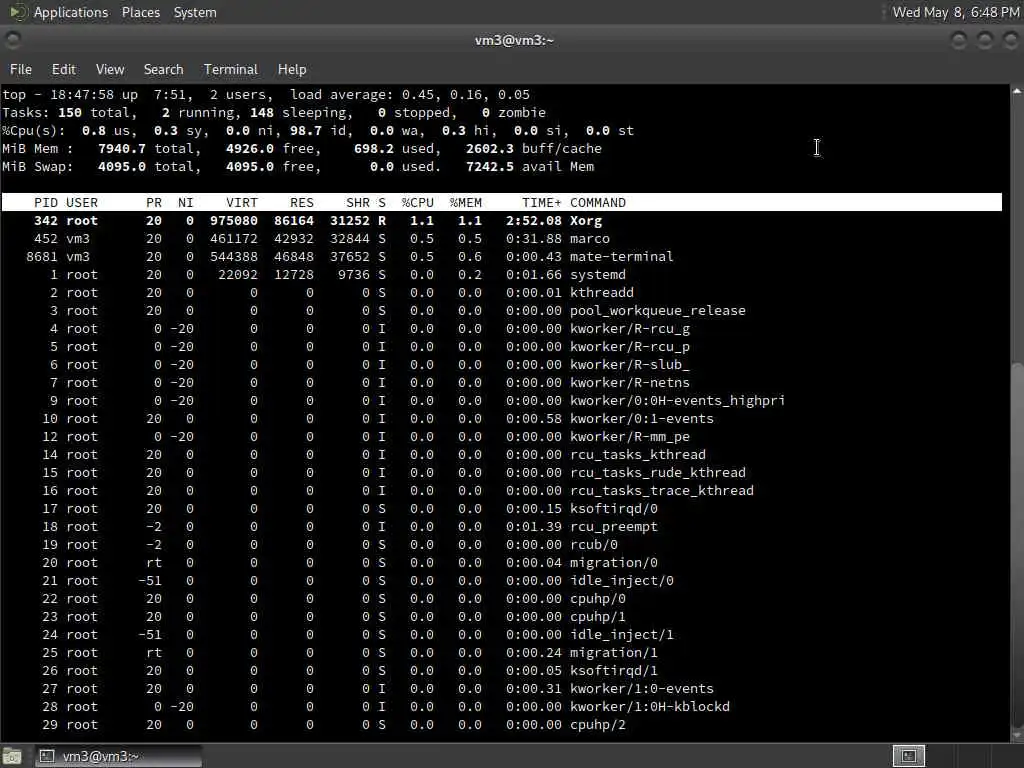This screenshot has width=1024, height=768.
Task: Select the vm3@vm3:~ taskbar window button
Action: pos(118,756)
